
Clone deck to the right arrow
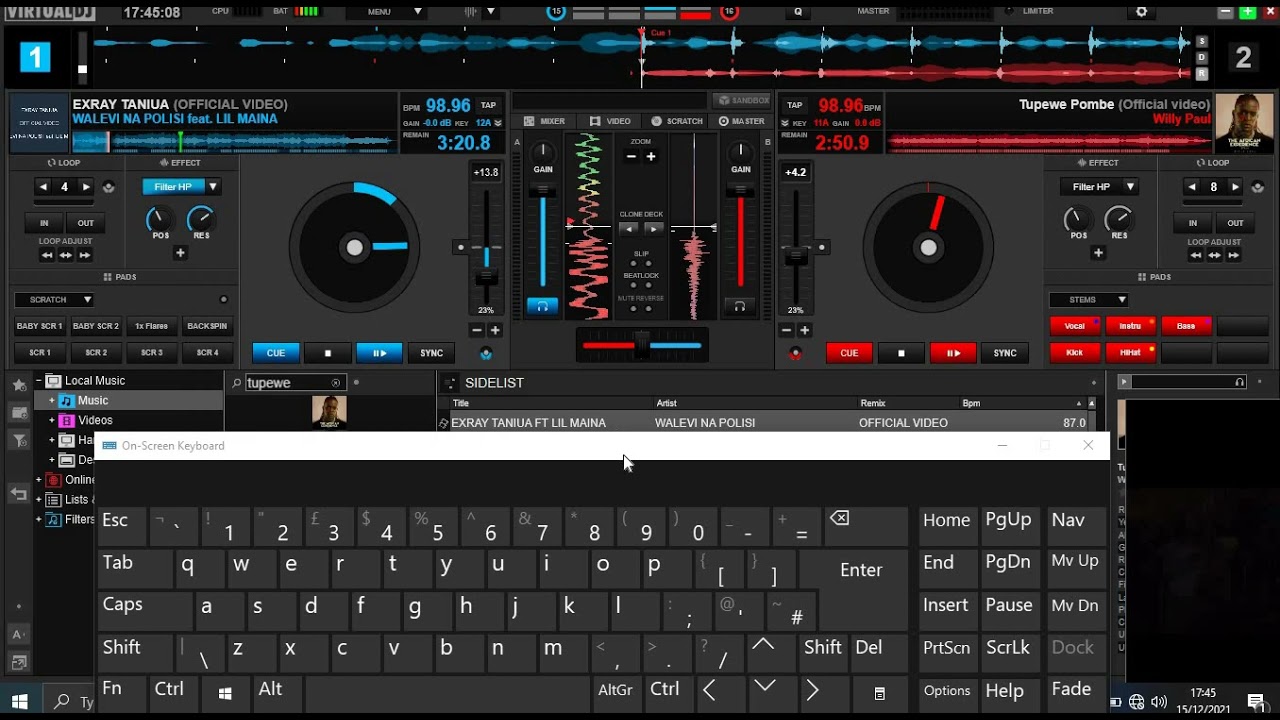(654, 229)
